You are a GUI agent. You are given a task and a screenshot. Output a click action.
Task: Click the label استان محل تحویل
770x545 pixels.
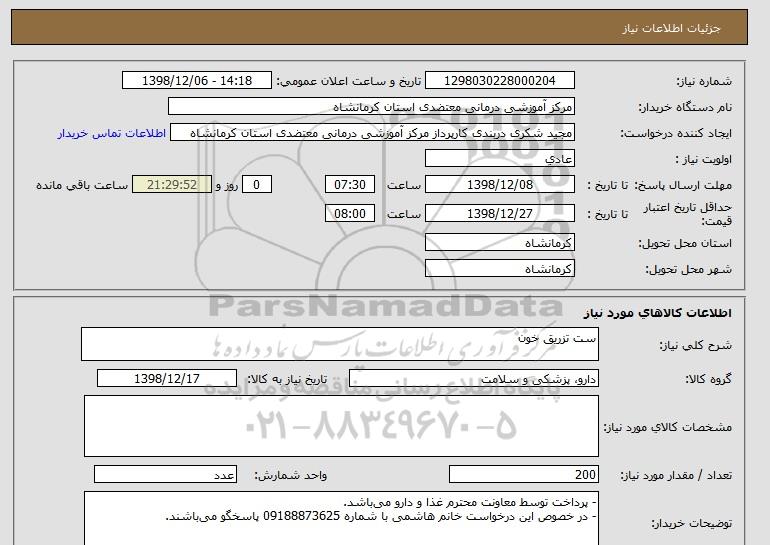pos(685,243)
